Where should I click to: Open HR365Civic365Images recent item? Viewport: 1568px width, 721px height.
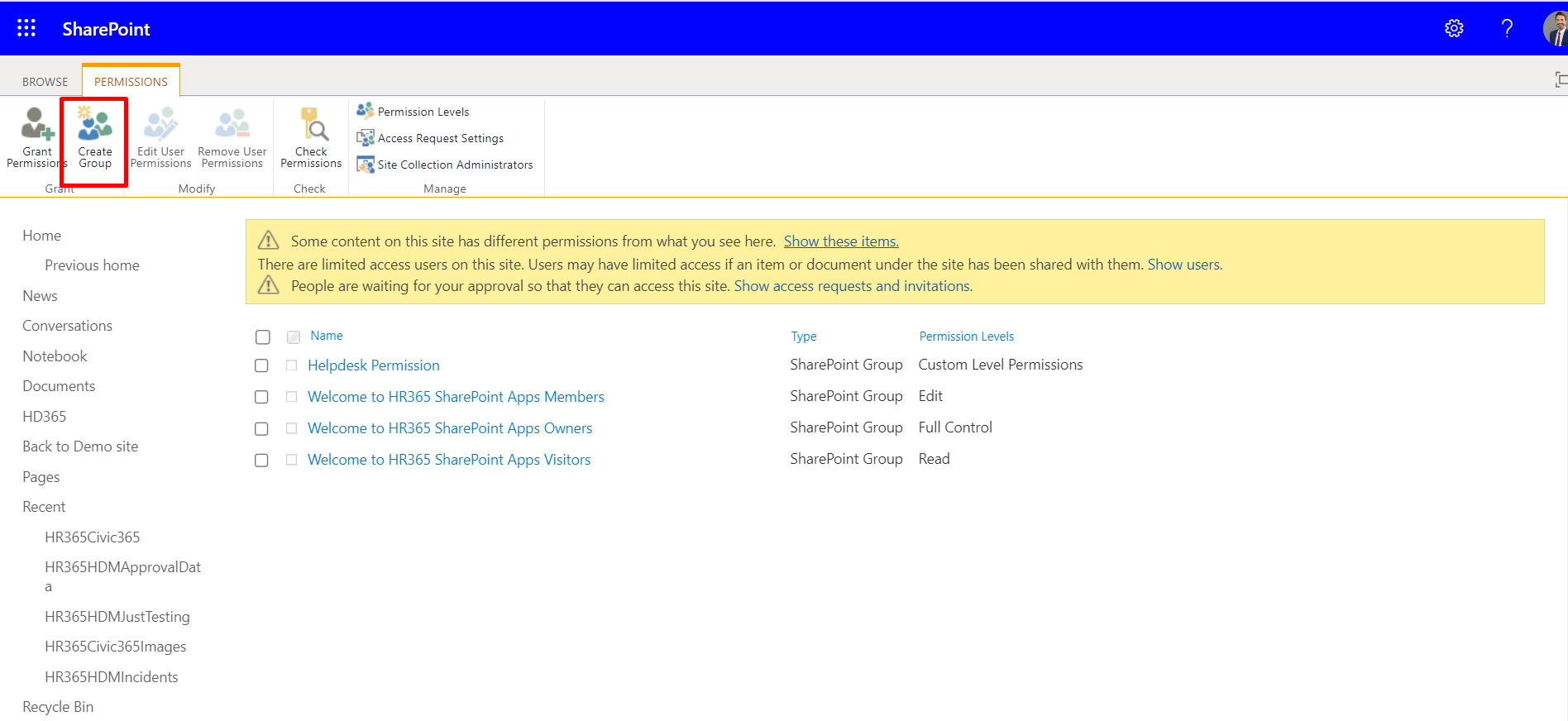[x=116, y=647]
